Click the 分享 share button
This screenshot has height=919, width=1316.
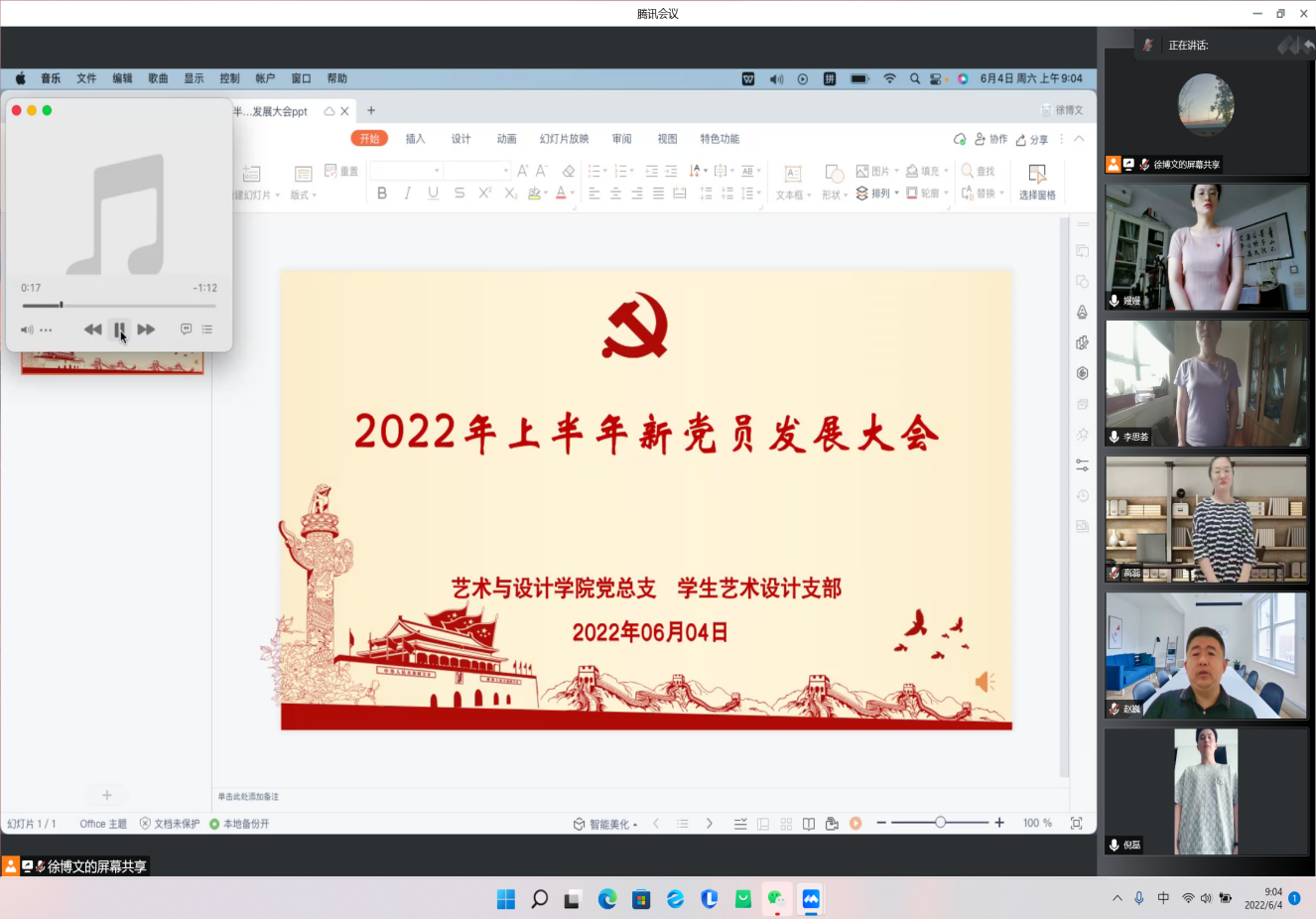click(1032, 139)
